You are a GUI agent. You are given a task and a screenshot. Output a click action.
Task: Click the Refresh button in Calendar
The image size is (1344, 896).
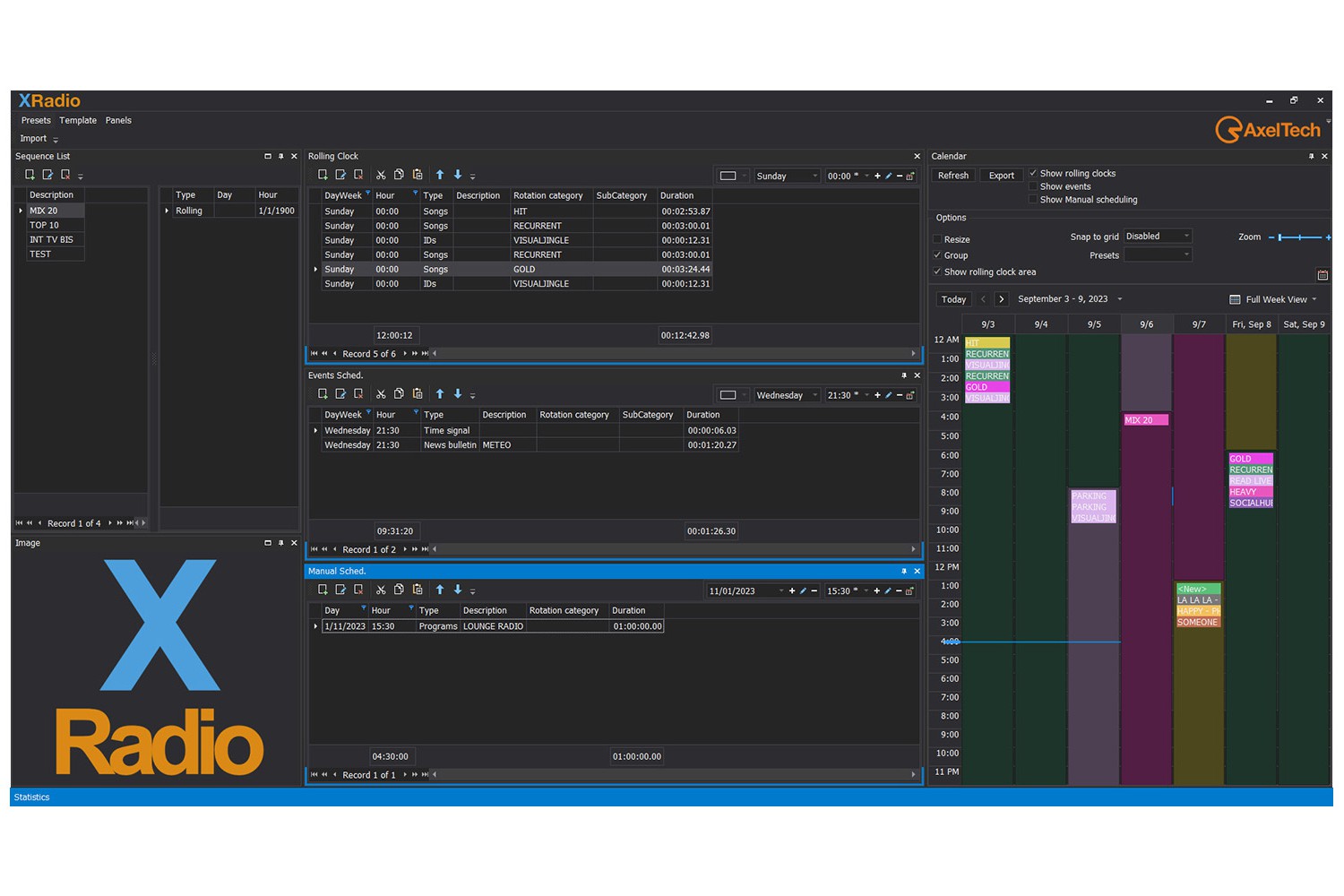953,176
